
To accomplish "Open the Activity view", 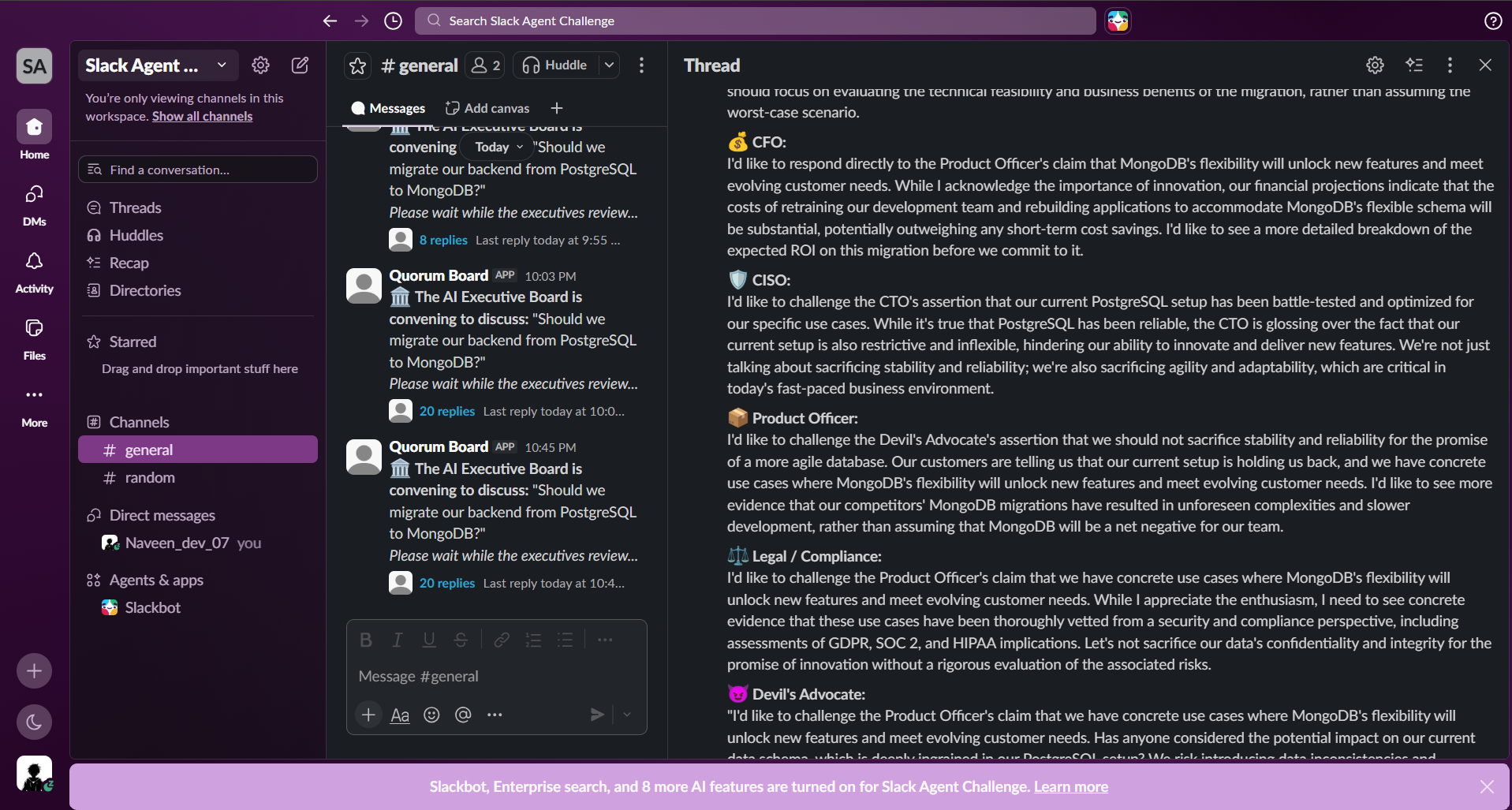I will (x=35, y=271).
